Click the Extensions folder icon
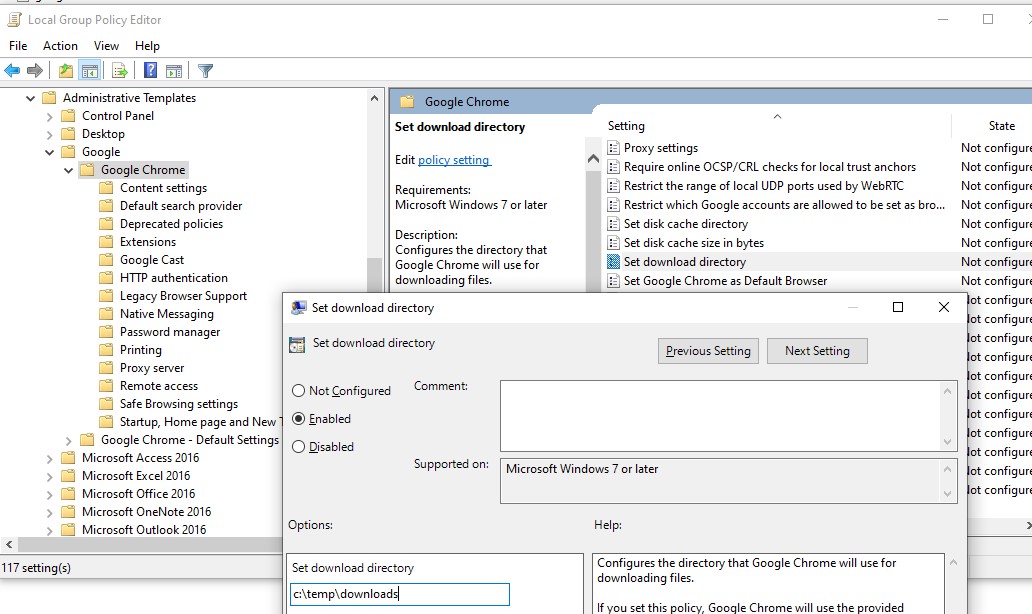The image size is (1032, 614). point(106,242)
